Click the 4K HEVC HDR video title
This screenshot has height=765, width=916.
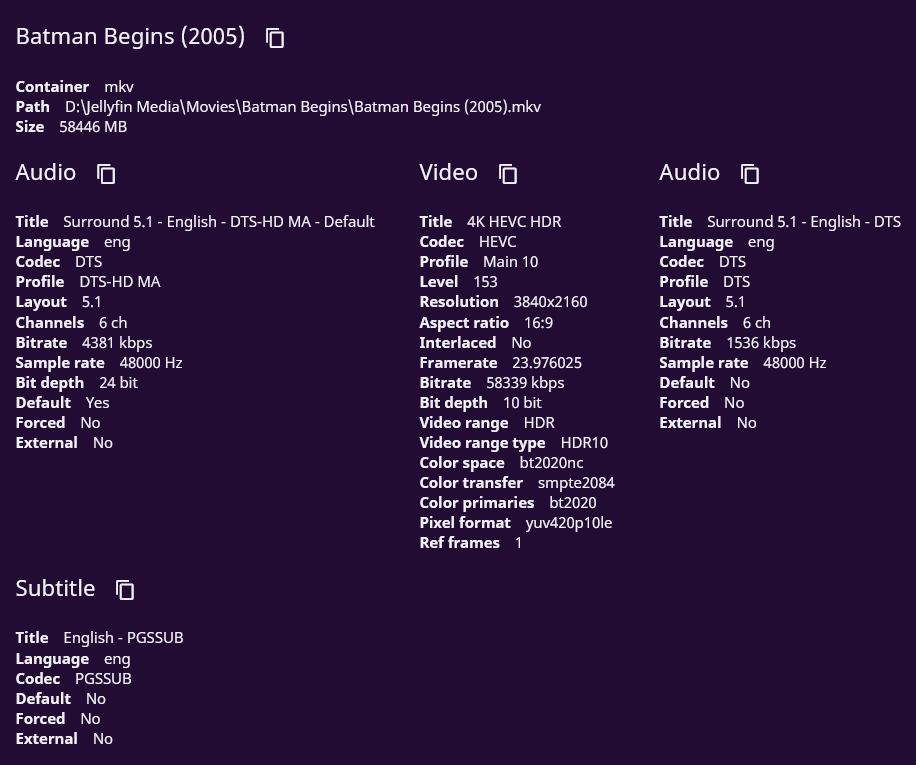tap(513, 222)
